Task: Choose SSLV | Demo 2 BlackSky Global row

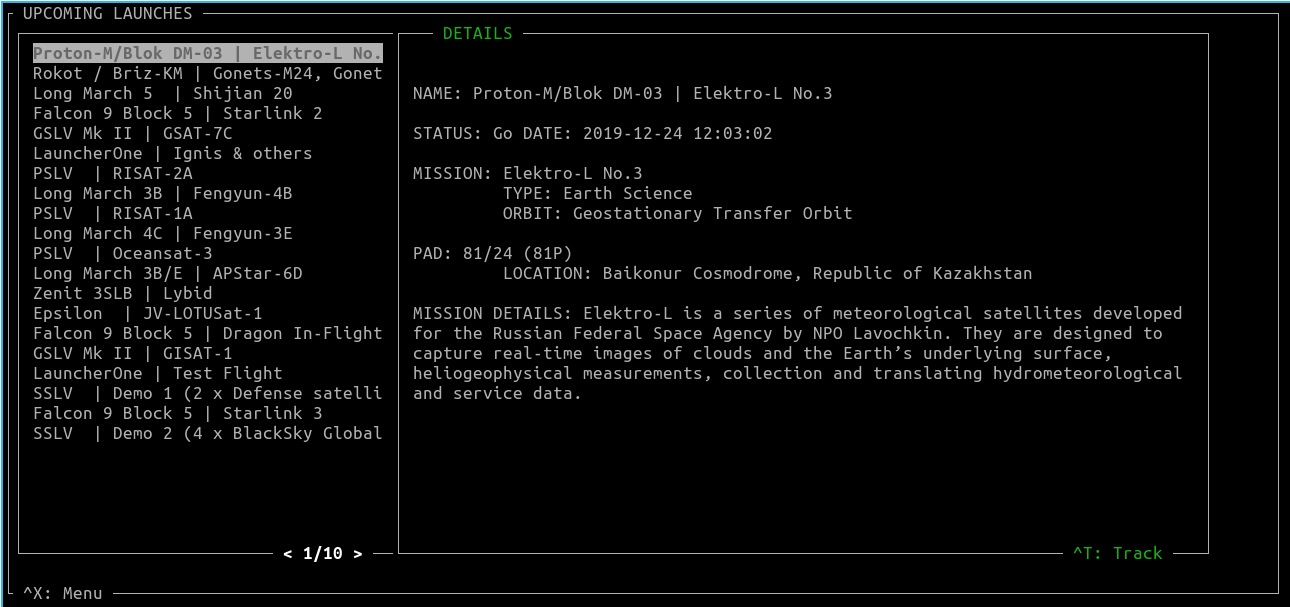Action: (208, 433)
